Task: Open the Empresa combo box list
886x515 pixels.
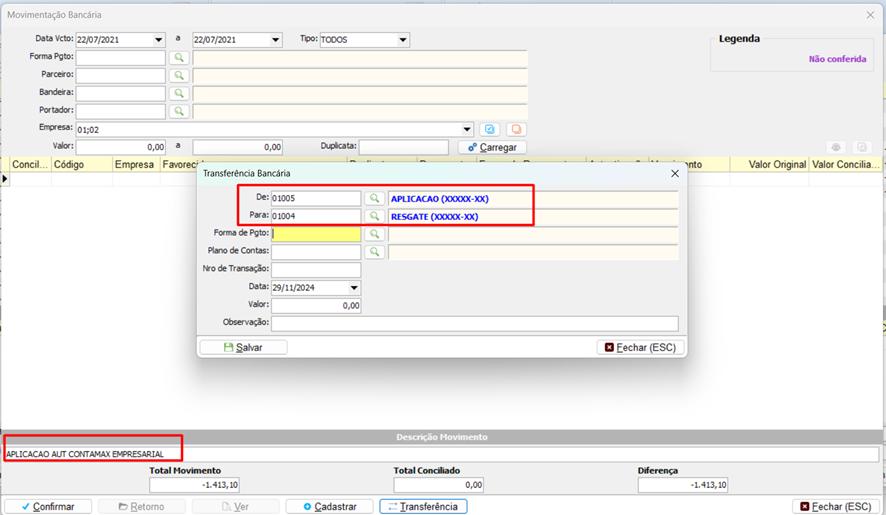Action: (x=468, y=130)
